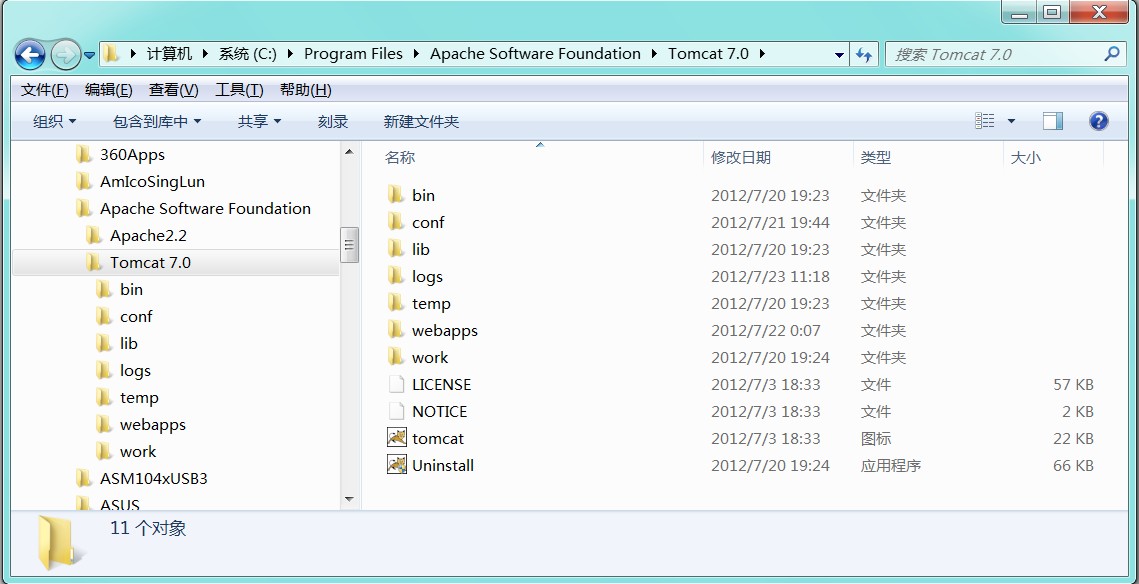This screenshot has height=584, width=1139.
Task: Select the Uninstall application icon
Action: tap(397, 465)
